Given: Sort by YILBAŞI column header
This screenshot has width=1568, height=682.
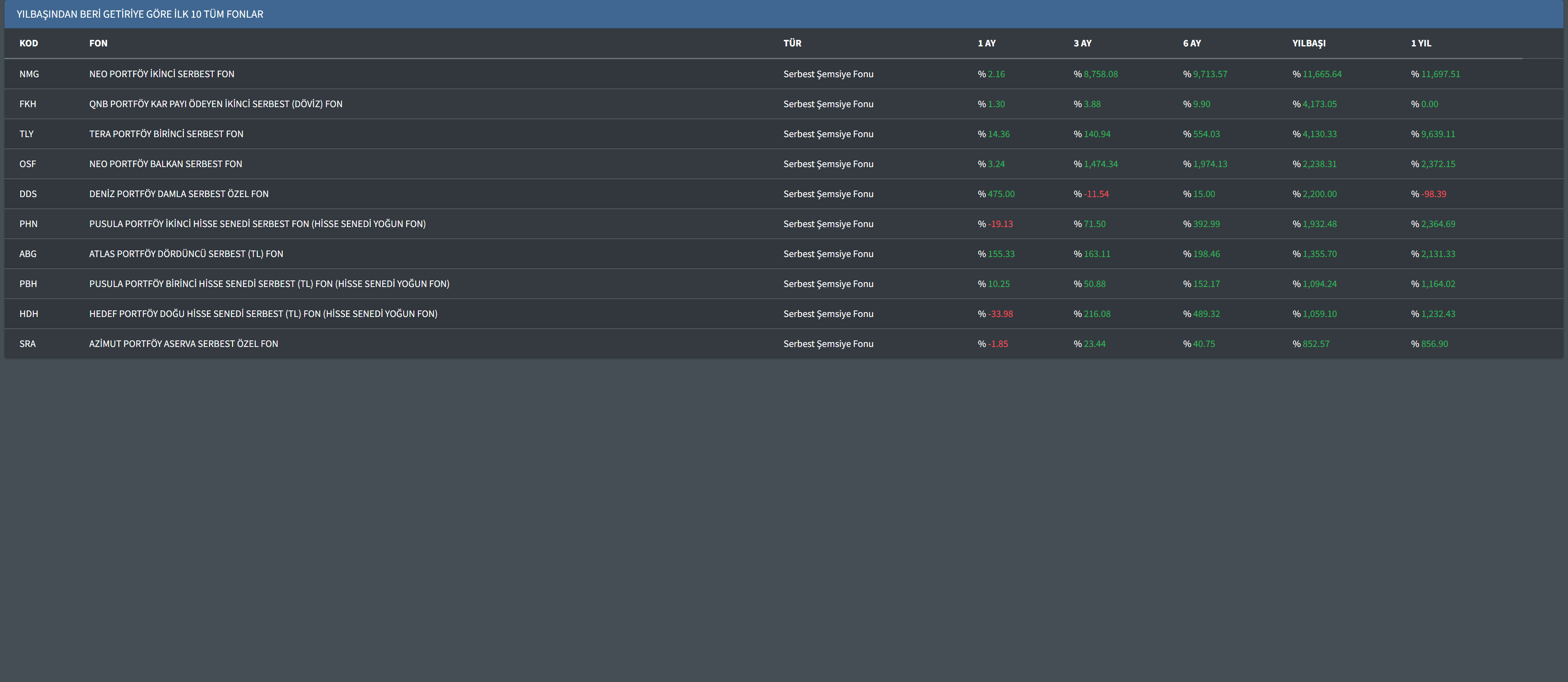Looking at the screenshot, I should point(1308,43).
